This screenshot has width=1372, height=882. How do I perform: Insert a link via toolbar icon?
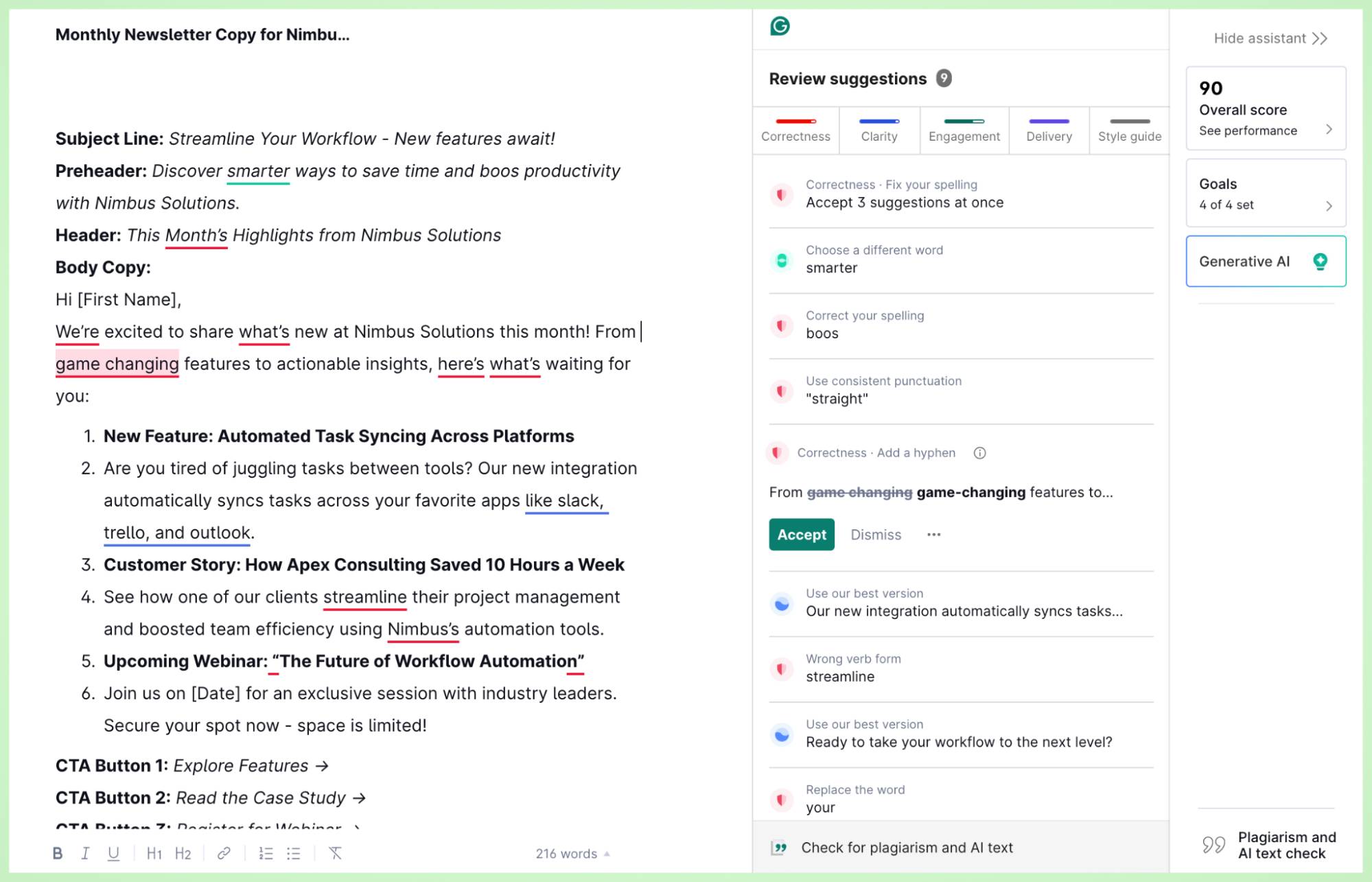coord(224,853)
